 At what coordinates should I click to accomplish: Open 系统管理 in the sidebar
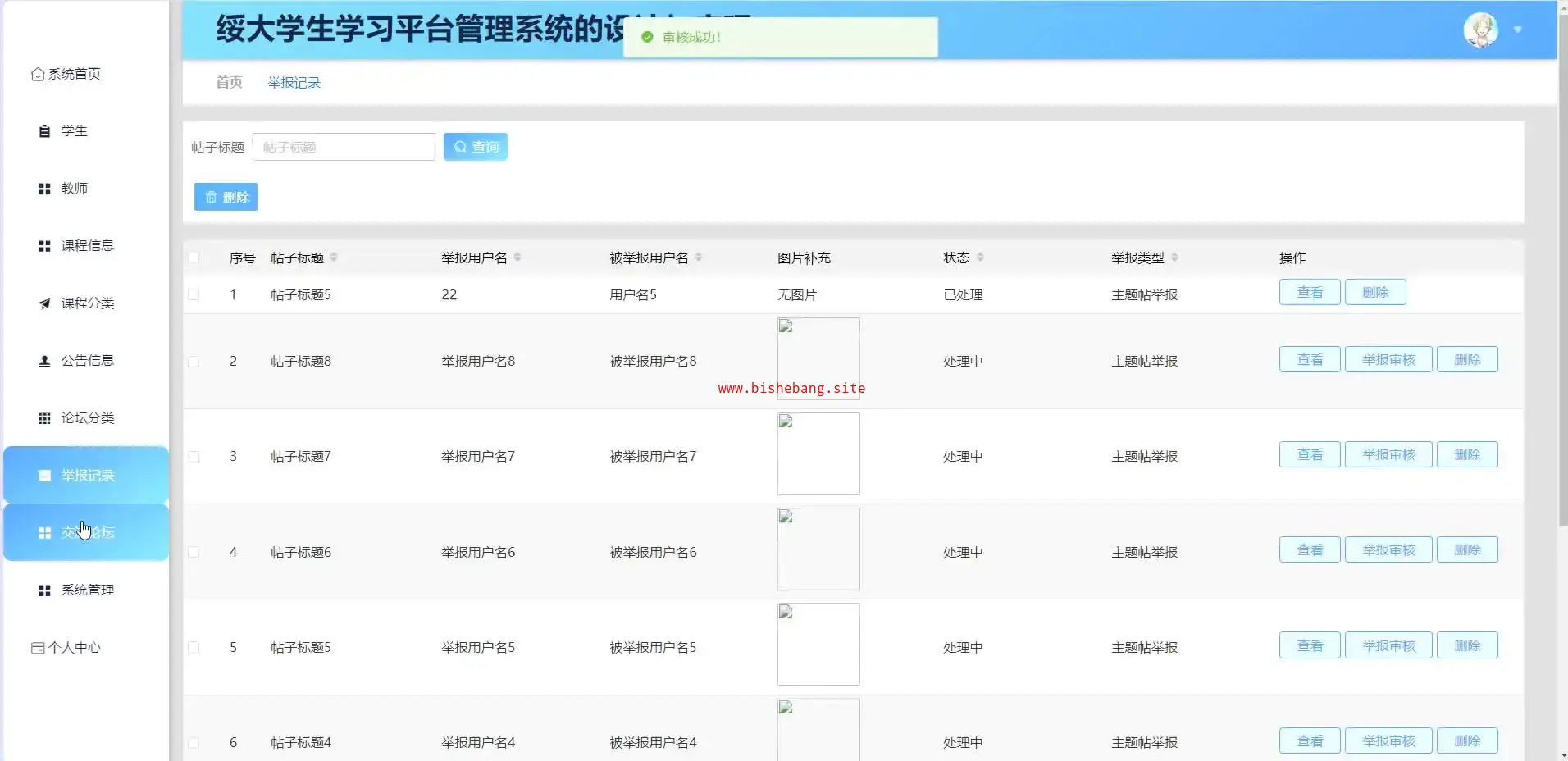[87, 590]
